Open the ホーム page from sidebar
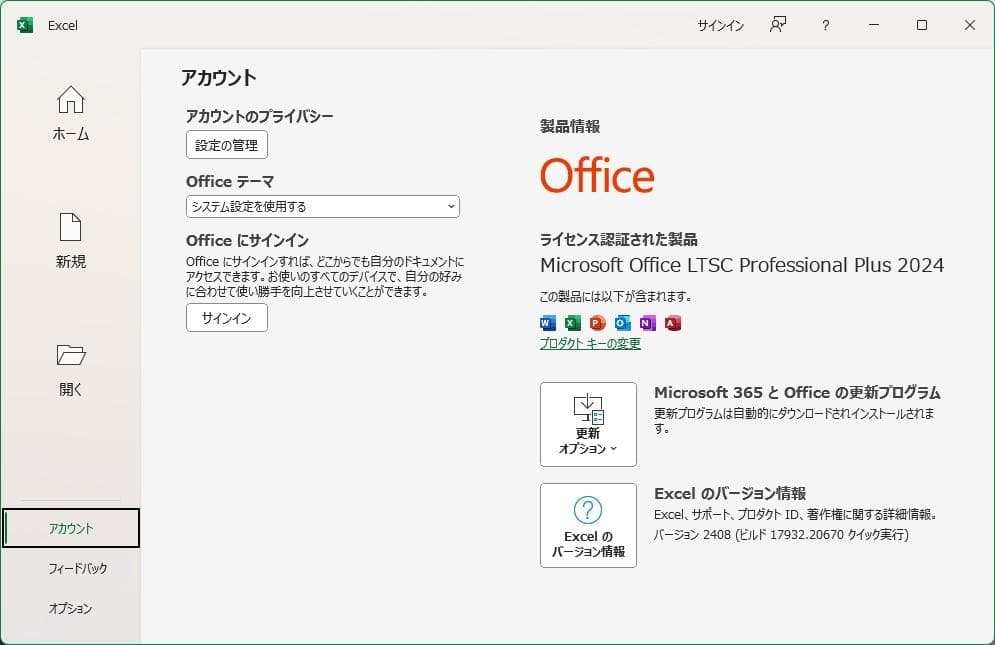Image resolution: width=995 pixels, height=645 pixels. (70, 114)
